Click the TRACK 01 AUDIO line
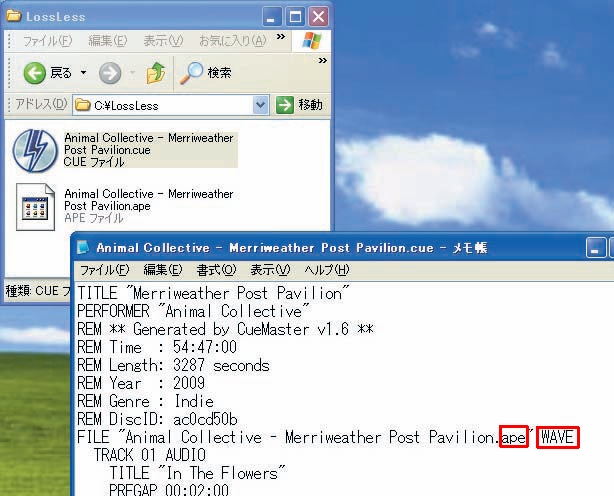Viewport: 614px width, 496px height. click(150, 455)
